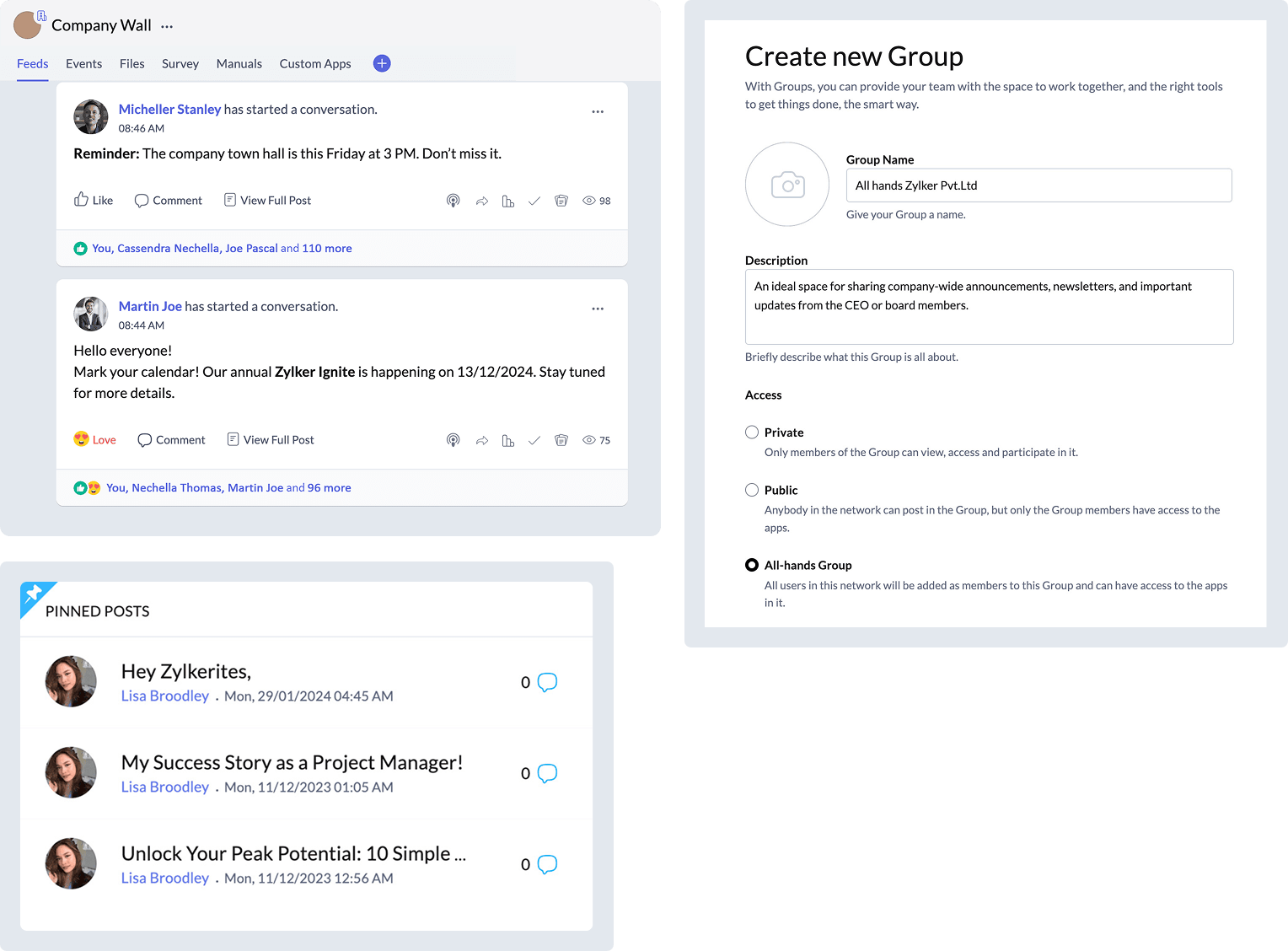Screen dimensions: 1288x951
Task: Open the Survey tab
Action: 180,63
